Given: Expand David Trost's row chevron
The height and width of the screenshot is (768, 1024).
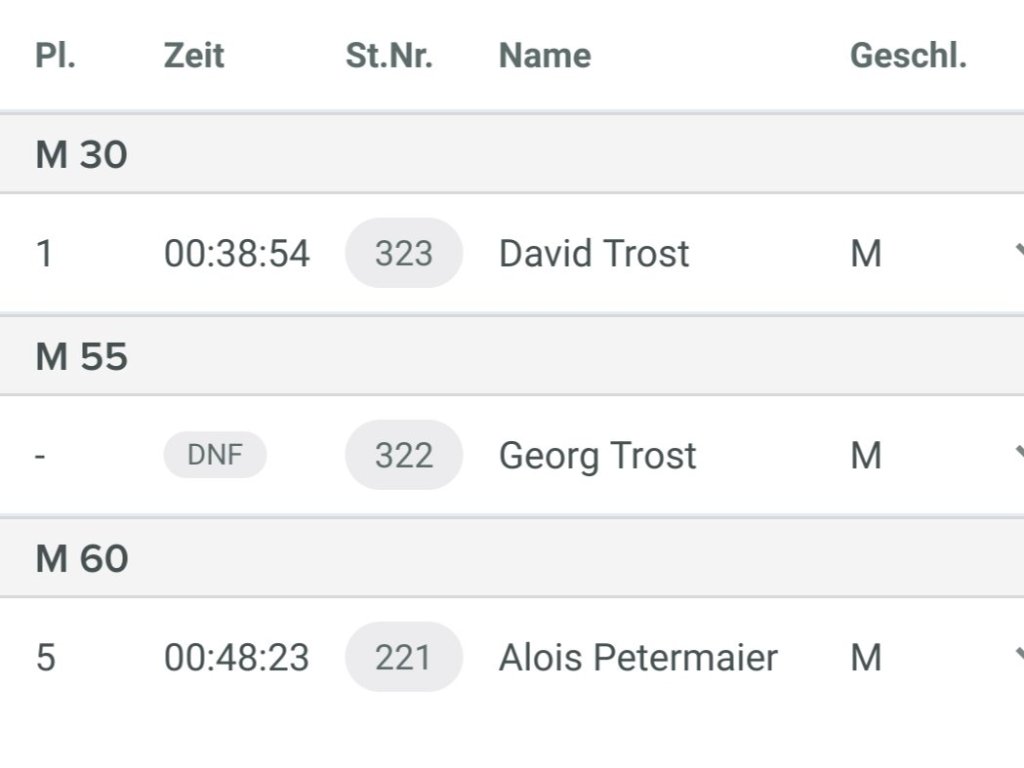Looking at the screenshot, I should (x=1018, y=252).
